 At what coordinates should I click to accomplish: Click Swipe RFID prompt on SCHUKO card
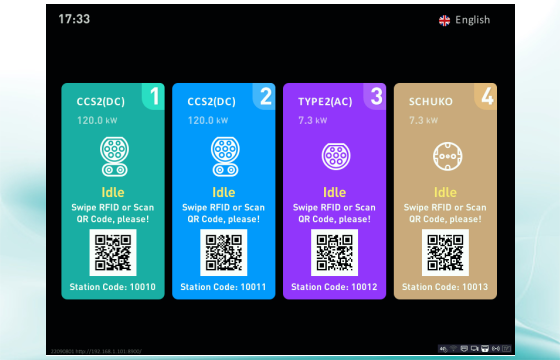[445, 213]
